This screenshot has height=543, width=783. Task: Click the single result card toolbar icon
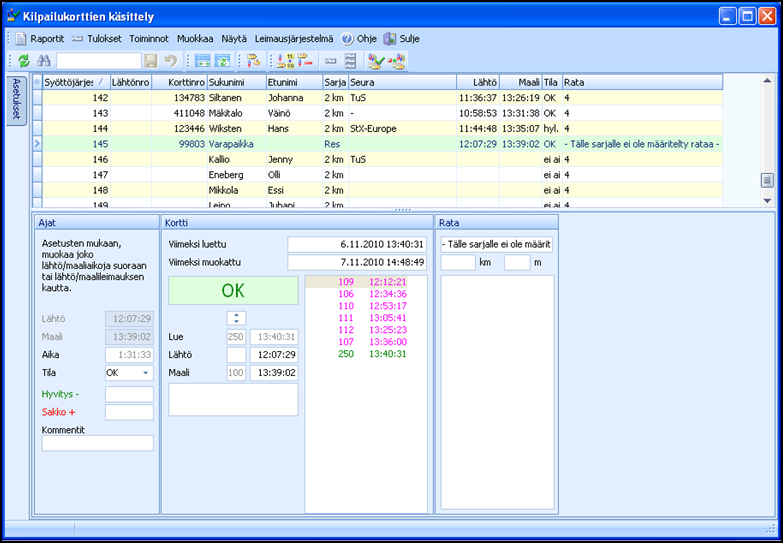click(331, 61)
